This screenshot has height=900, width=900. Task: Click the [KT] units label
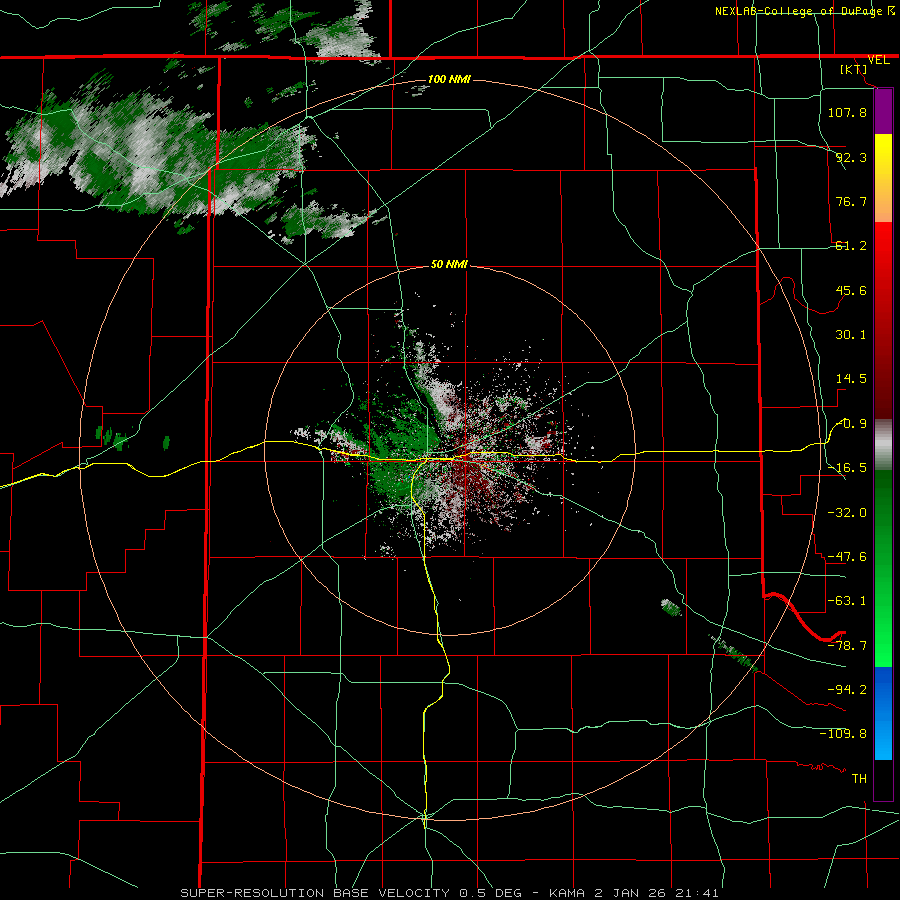854,69
